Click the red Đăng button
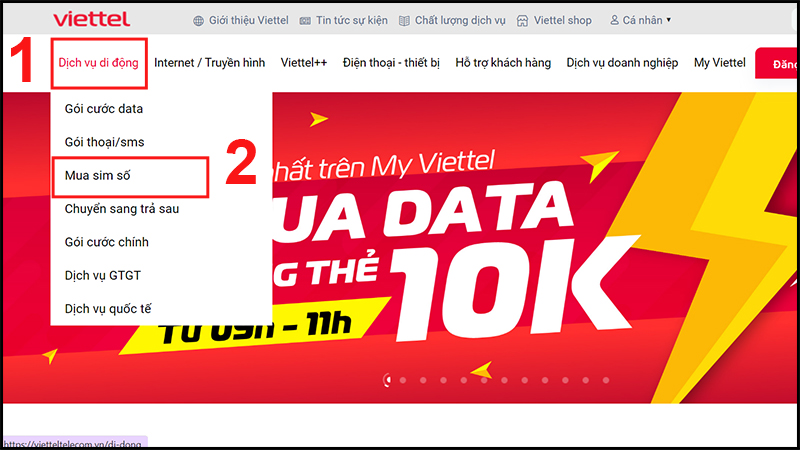This screenshot has width=800, height=450. (776, 64)
